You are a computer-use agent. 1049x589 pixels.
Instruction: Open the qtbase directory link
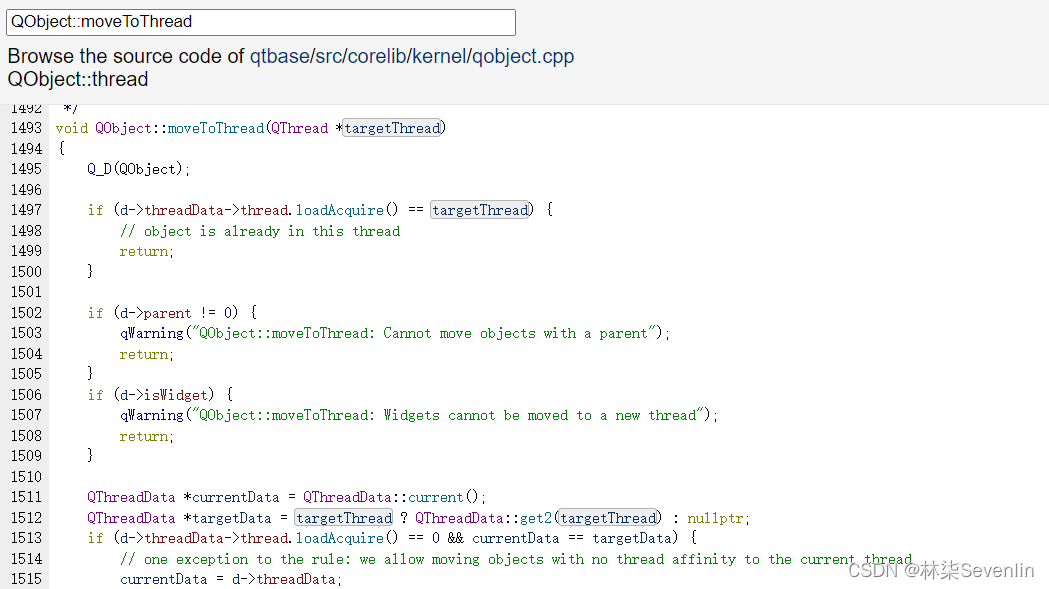point(279,56)
